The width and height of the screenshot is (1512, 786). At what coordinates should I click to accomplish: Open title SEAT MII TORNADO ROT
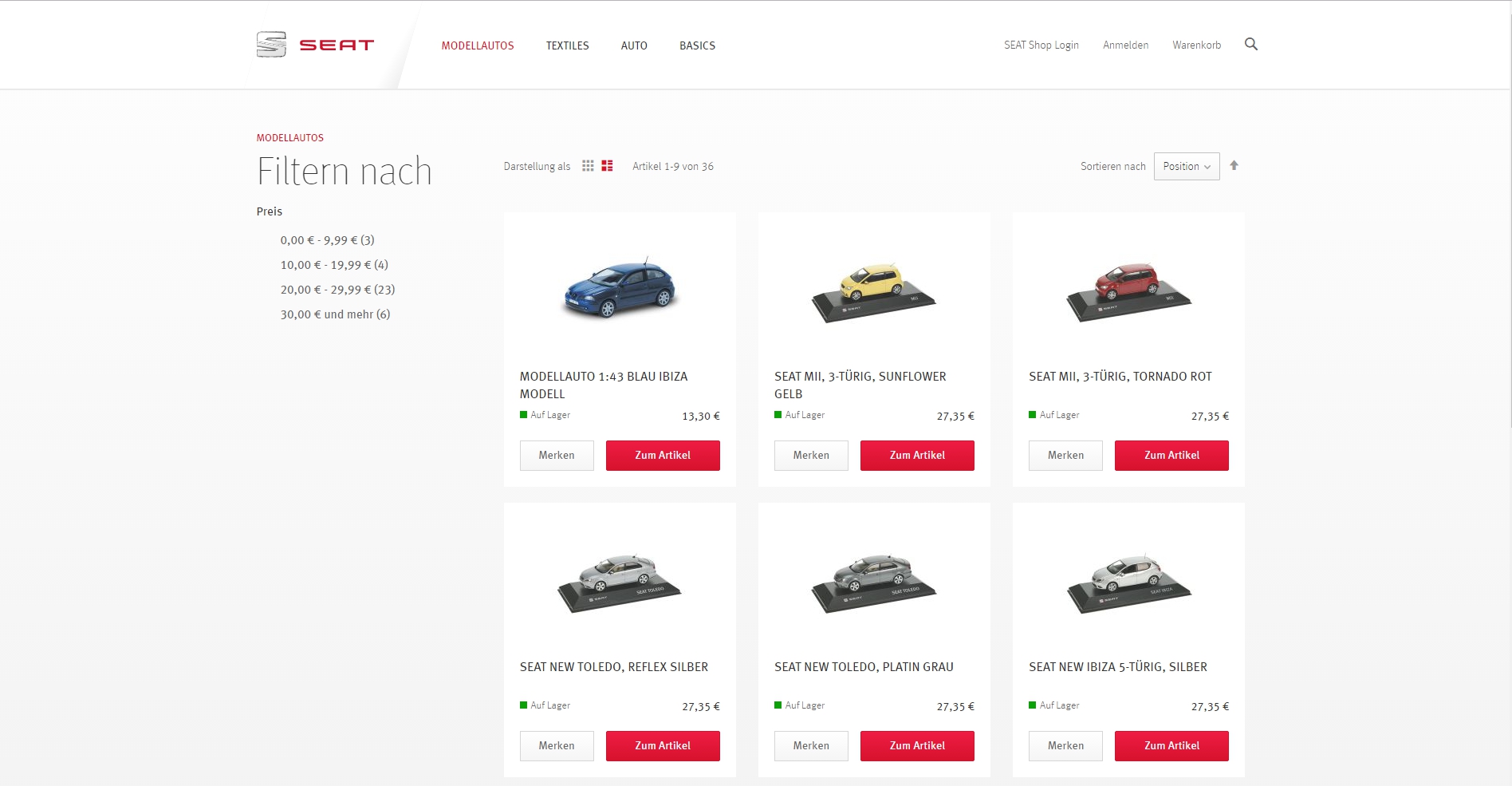pos(1120,377)
